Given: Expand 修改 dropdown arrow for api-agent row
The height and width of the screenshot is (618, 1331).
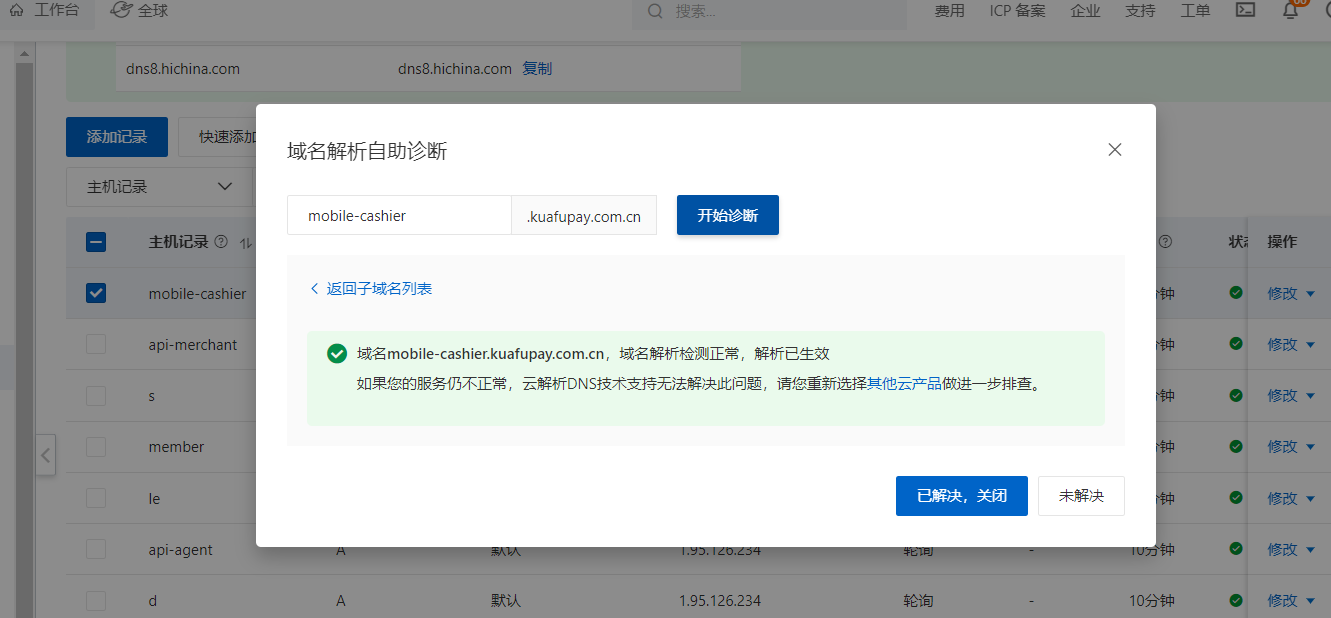Looking at the screenshot, I should click(x=1310, y=550).
